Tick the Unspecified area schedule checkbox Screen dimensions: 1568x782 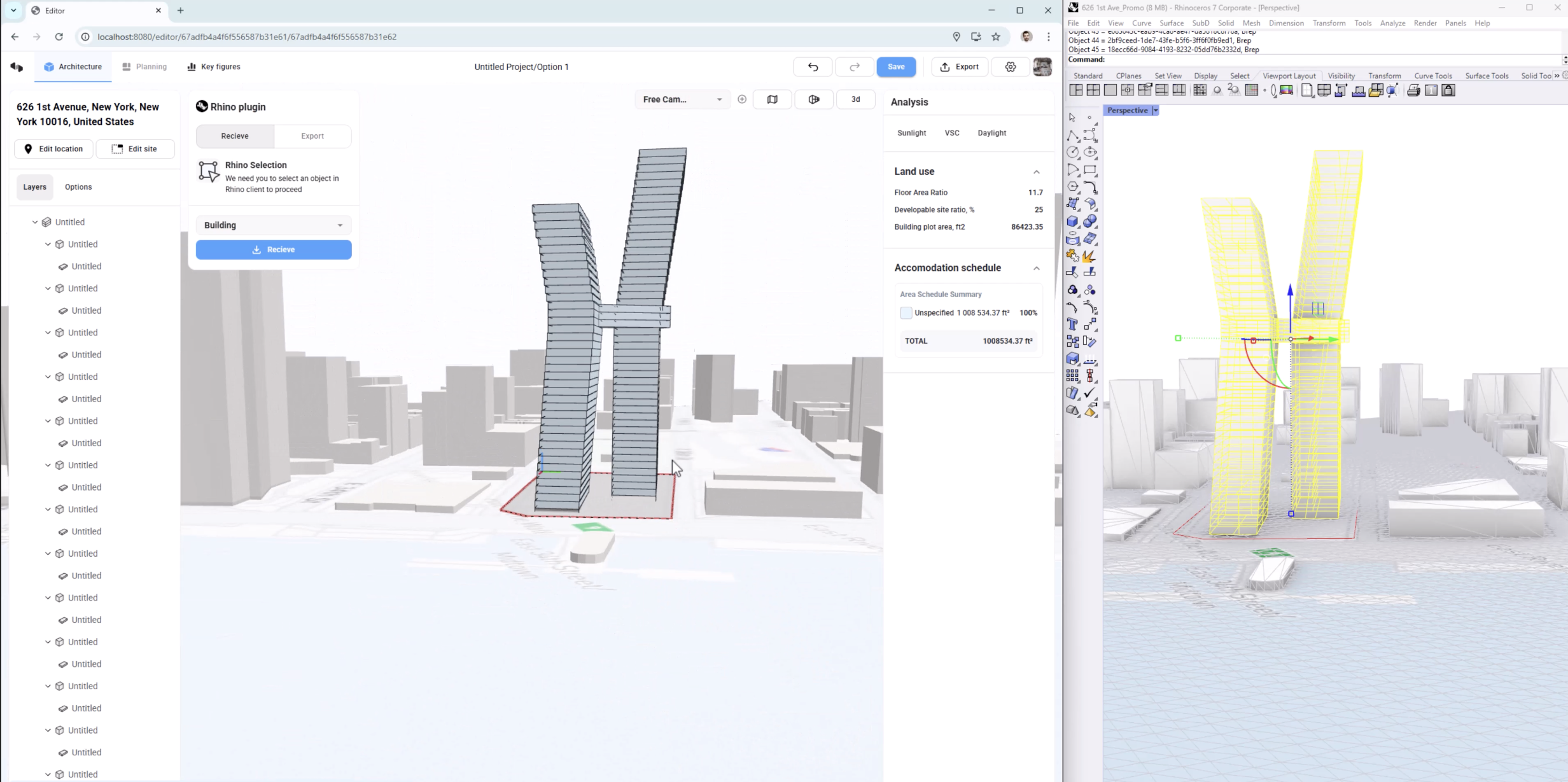click(906, 313)
